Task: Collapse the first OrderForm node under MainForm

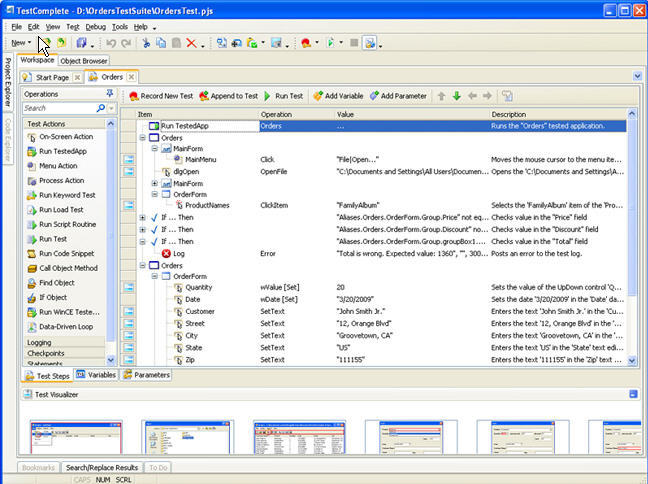Action: (155, 194)
